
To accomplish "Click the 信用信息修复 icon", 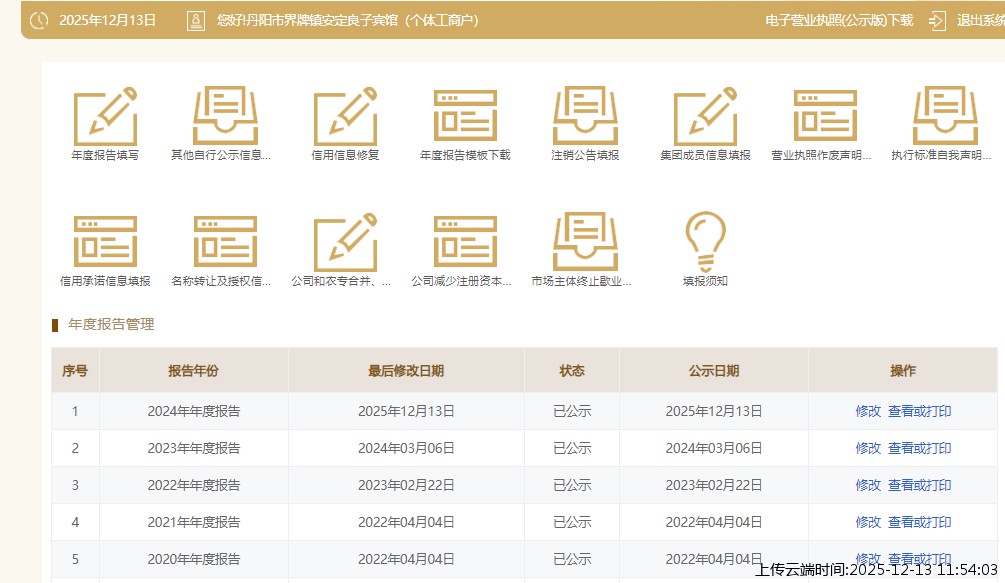I will (345, 117).
